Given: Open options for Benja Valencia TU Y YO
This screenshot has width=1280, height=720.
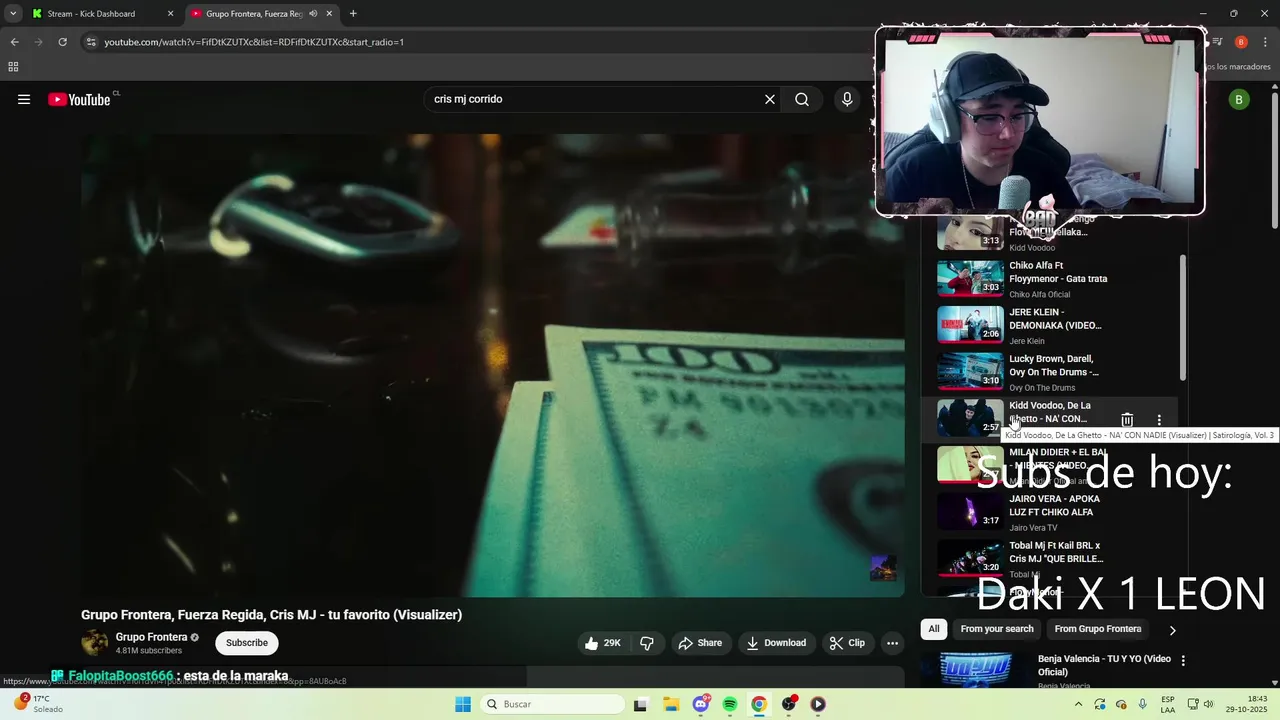Looking at the screenshot, I should tap(1183, 661).
